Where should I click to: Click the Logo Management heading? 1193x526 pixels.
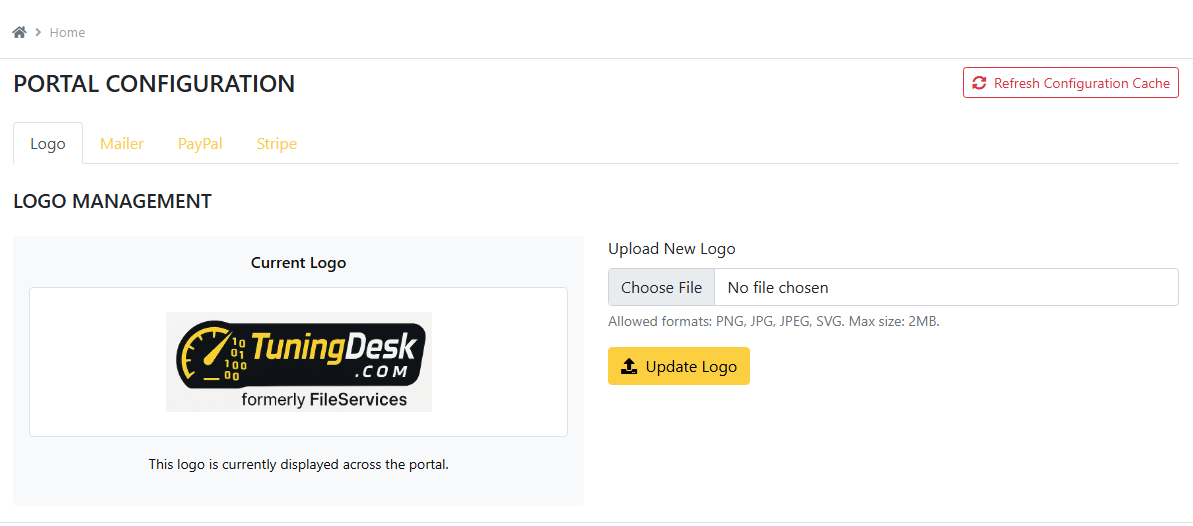(112, 201)
